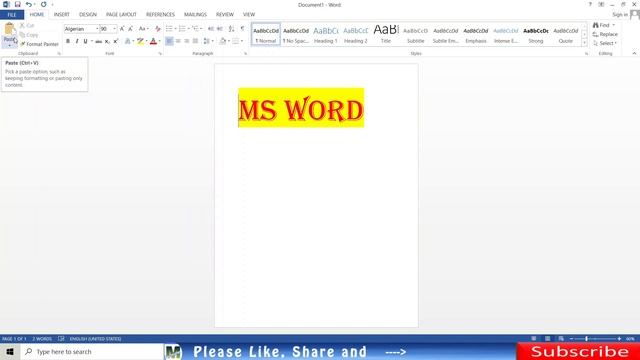The height and width of the screenshot is (360, 640).
Task: Open the font name dropdown showing Algerian
Action: tap(97, 29)
